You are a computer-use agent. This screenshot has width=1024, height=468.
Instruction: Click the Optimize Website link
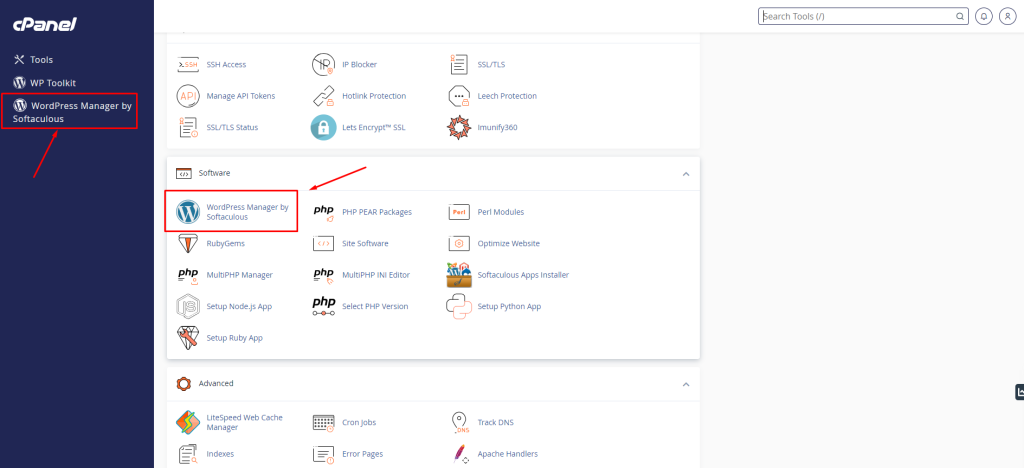coord(509,243)
